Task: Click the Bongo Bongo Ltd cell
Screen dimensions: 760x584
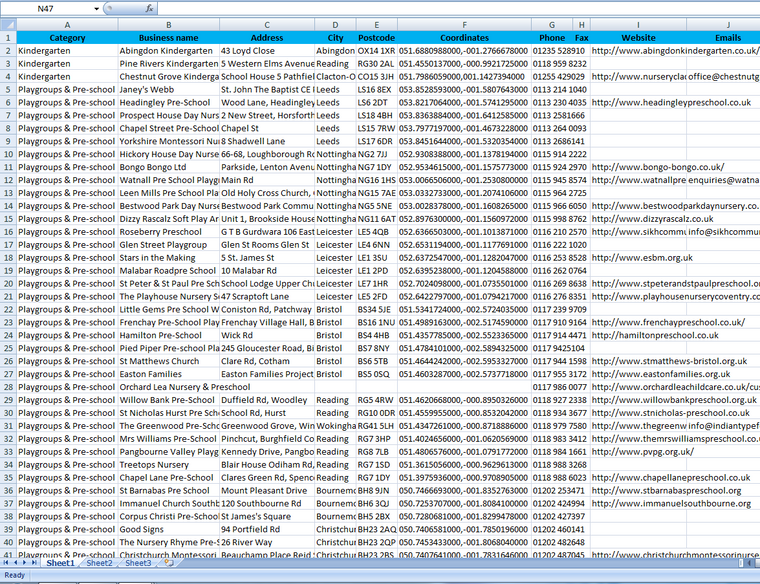Action: click(169, 167)
